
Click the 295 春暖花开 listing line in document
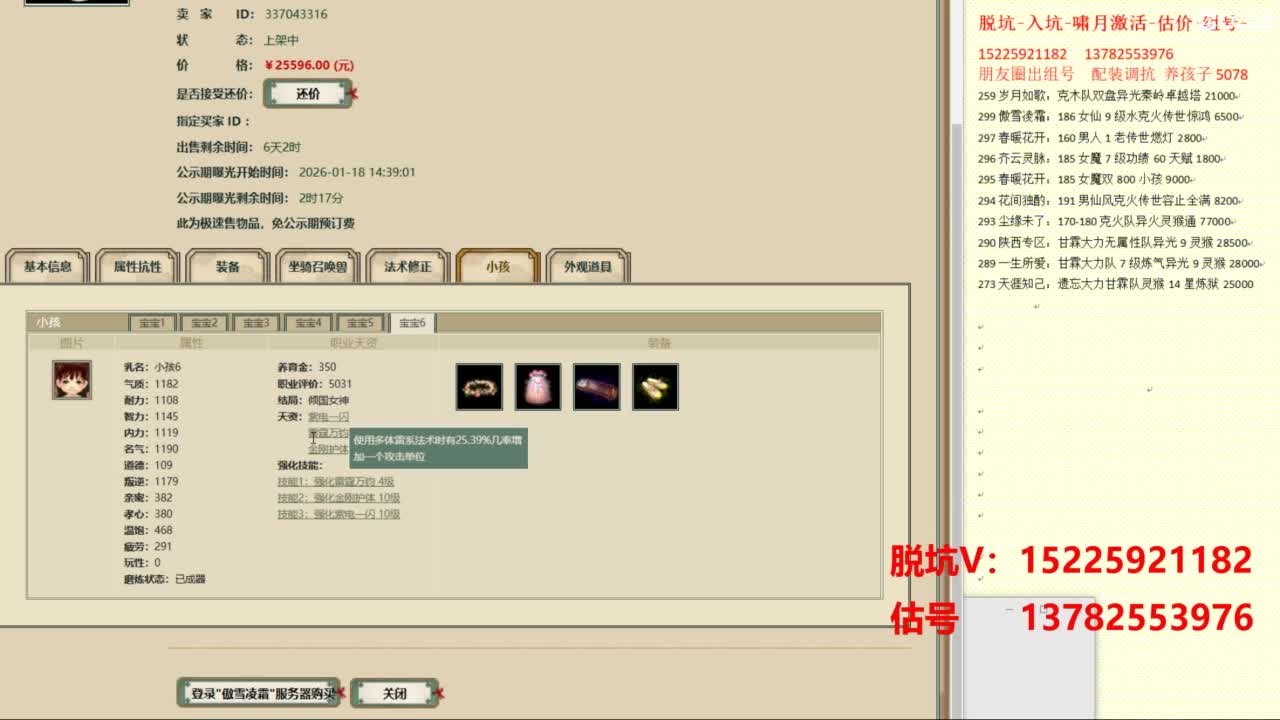tap(1084, 179)
